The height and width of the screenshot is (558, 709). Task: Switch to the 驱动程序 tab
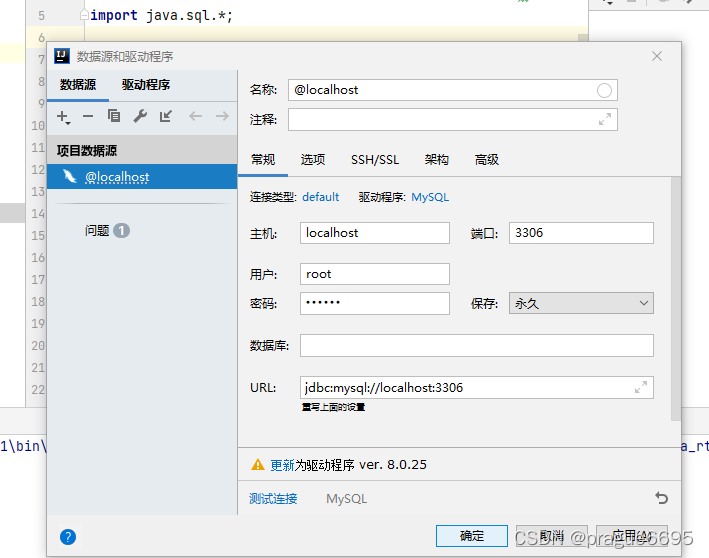146,85
